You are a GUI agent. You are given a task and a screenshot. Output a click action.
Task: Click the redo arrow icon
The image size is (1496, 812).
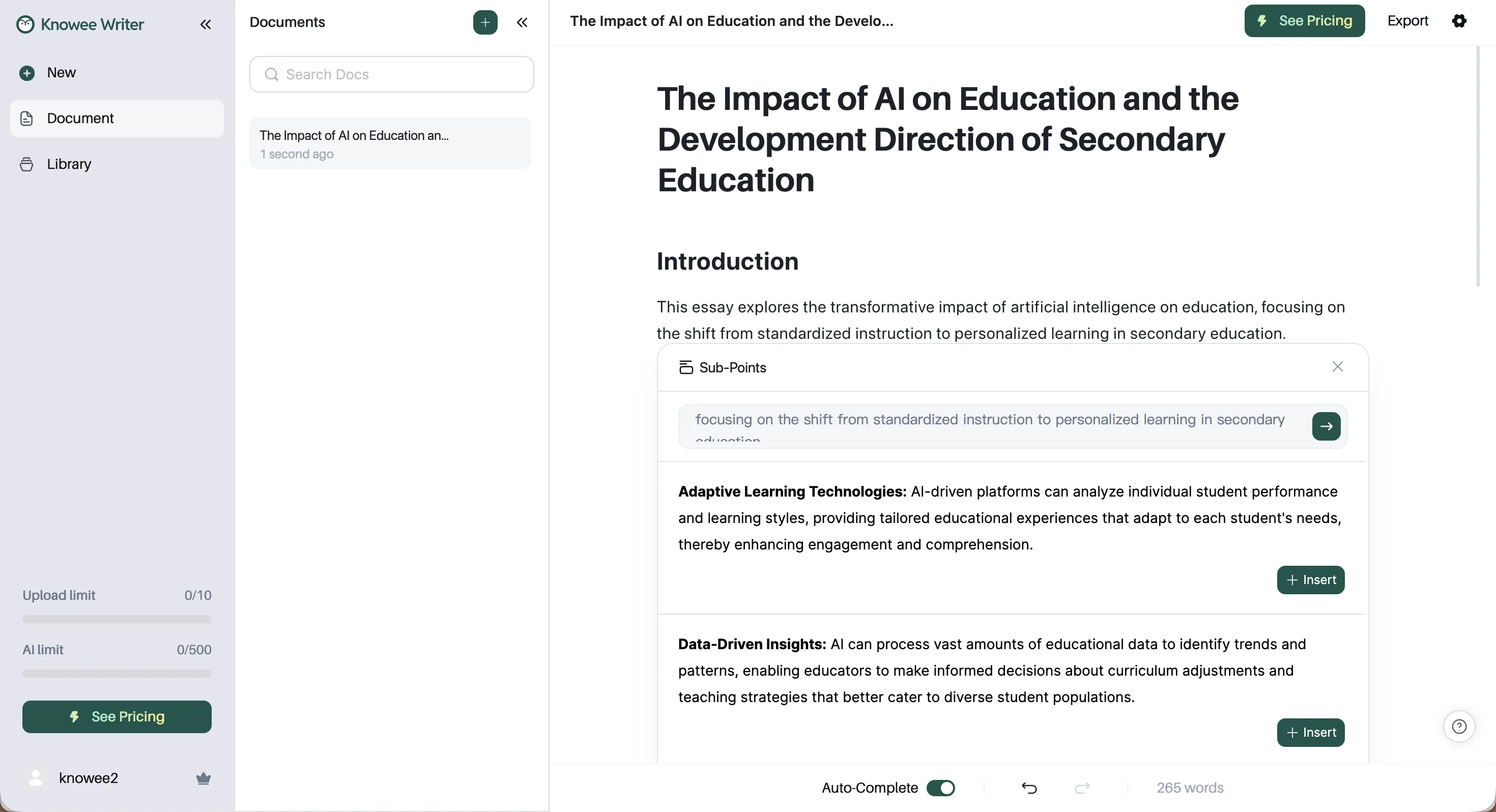1082,788
